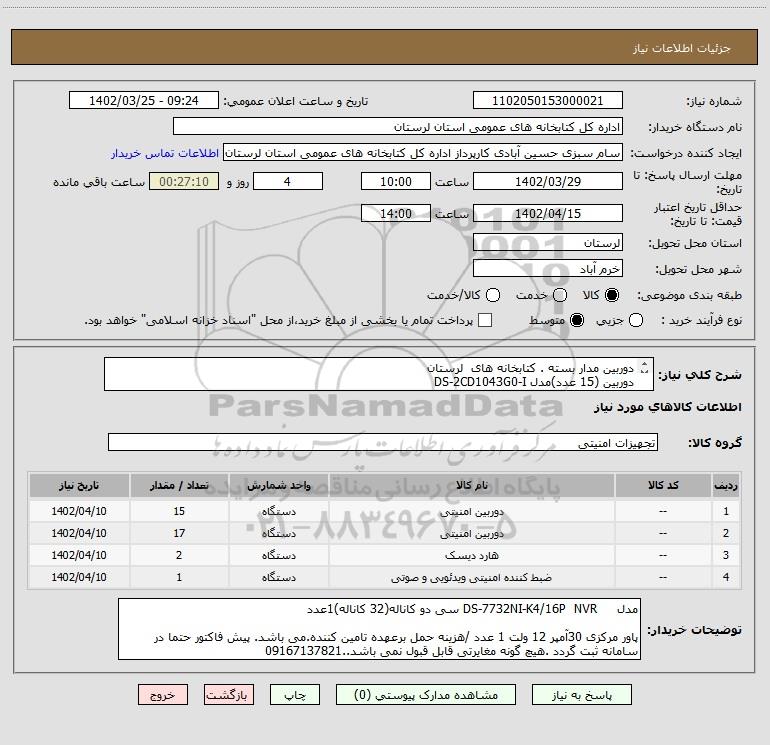Screen dimensions: 770x745
Task: Click the چاپ print button
Action: point(295,695)
